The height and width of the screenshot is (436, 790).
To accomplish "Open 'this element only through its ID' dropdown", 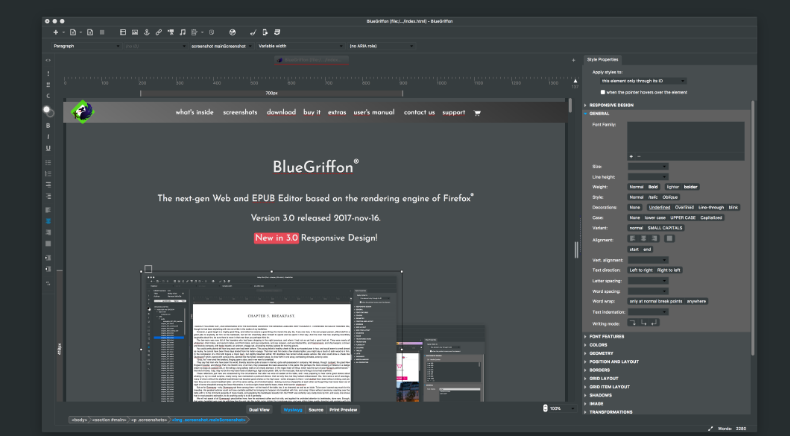I will click(643, 81).
